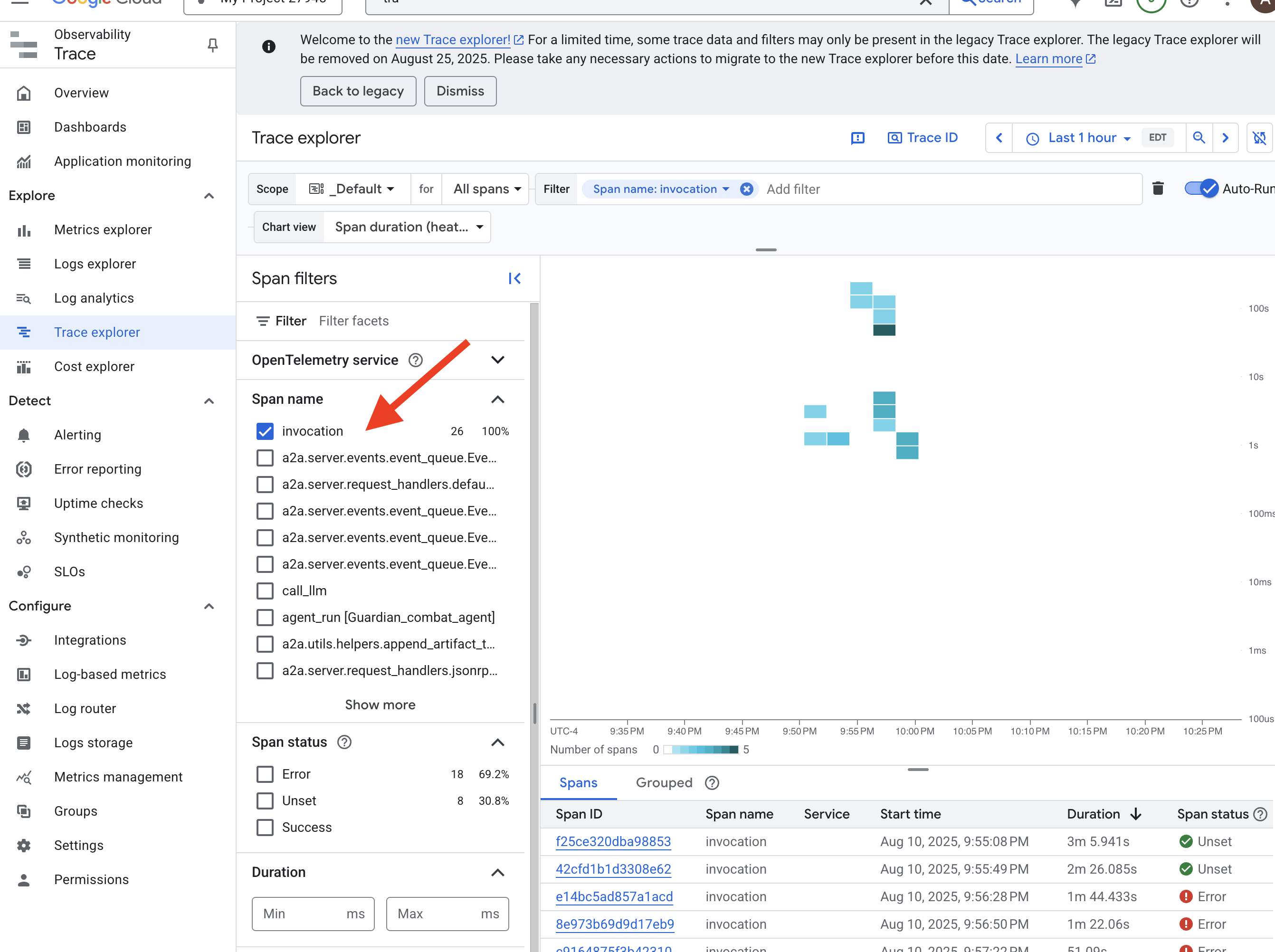Open Logs explorer in the sidebar
Viewport: 1275px width, 952px height.
tap(95, 264)
